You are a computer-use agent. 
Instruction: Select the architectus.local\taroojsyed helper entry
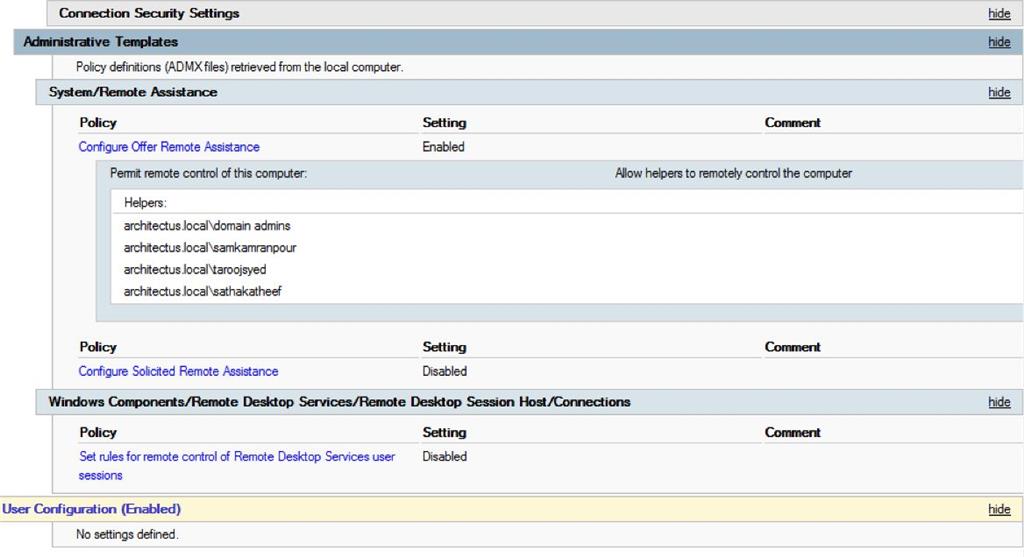click(195, 270)
